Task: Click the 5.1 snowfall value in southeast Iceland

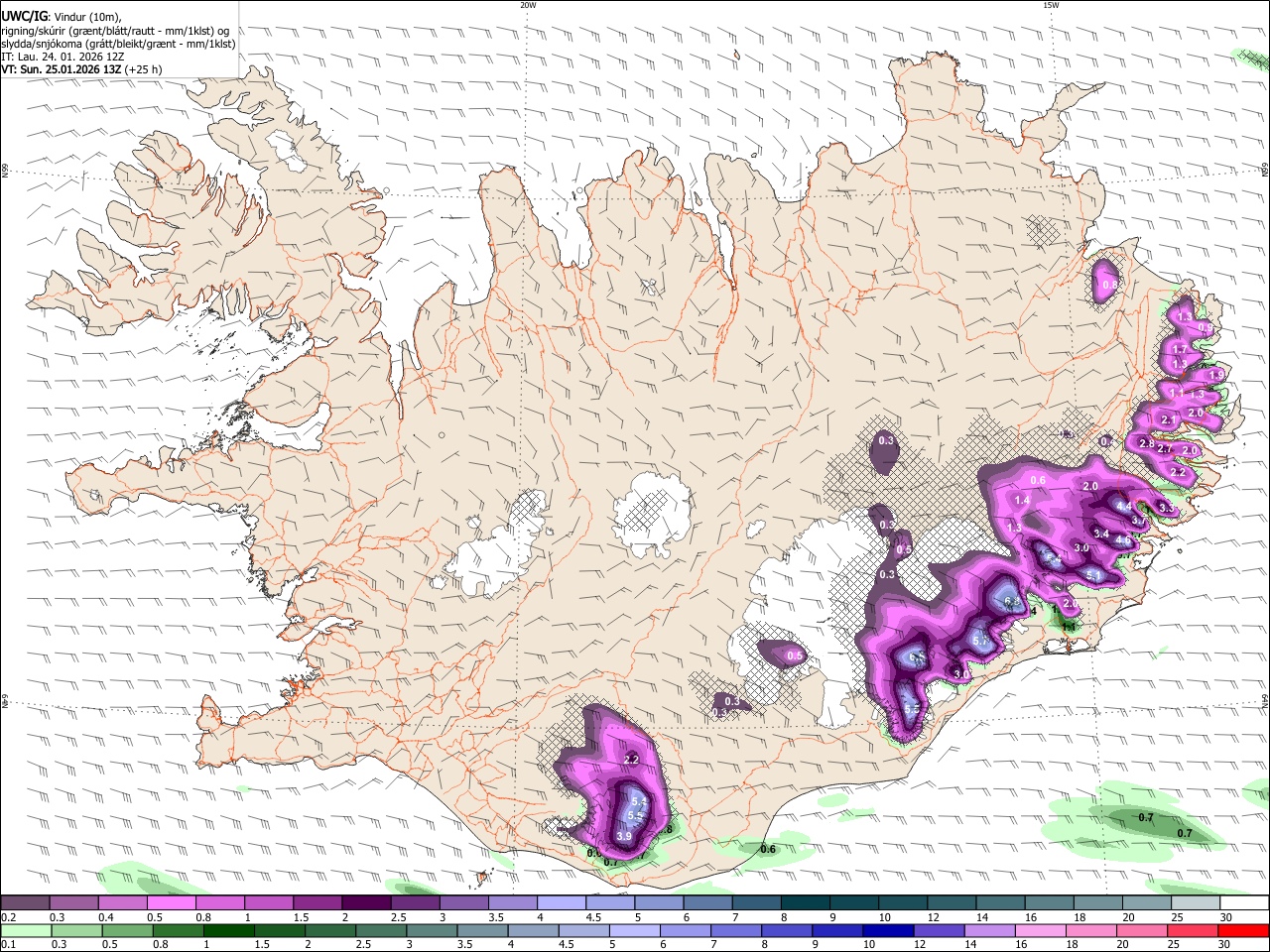Action: pos(1094,575)
